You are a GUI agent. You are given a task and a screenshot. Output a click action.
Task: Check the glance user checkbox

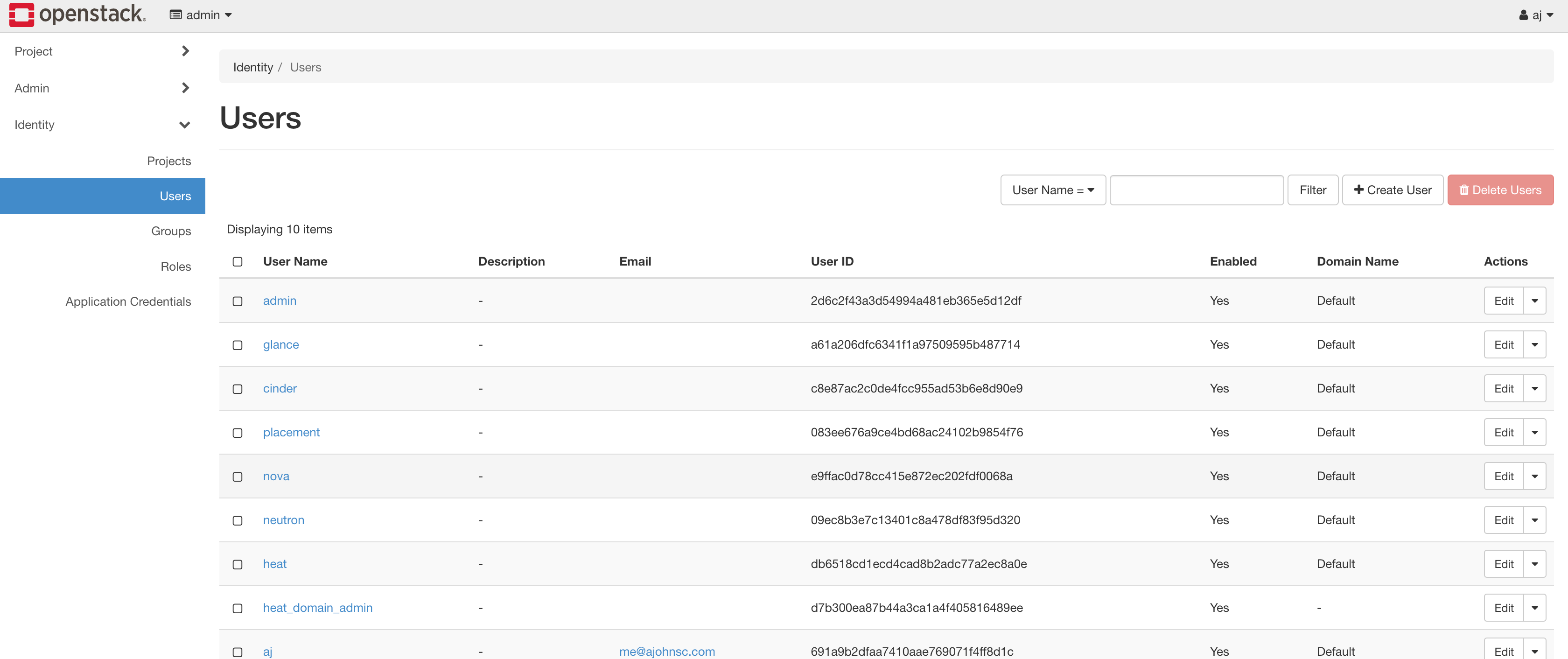238,345
